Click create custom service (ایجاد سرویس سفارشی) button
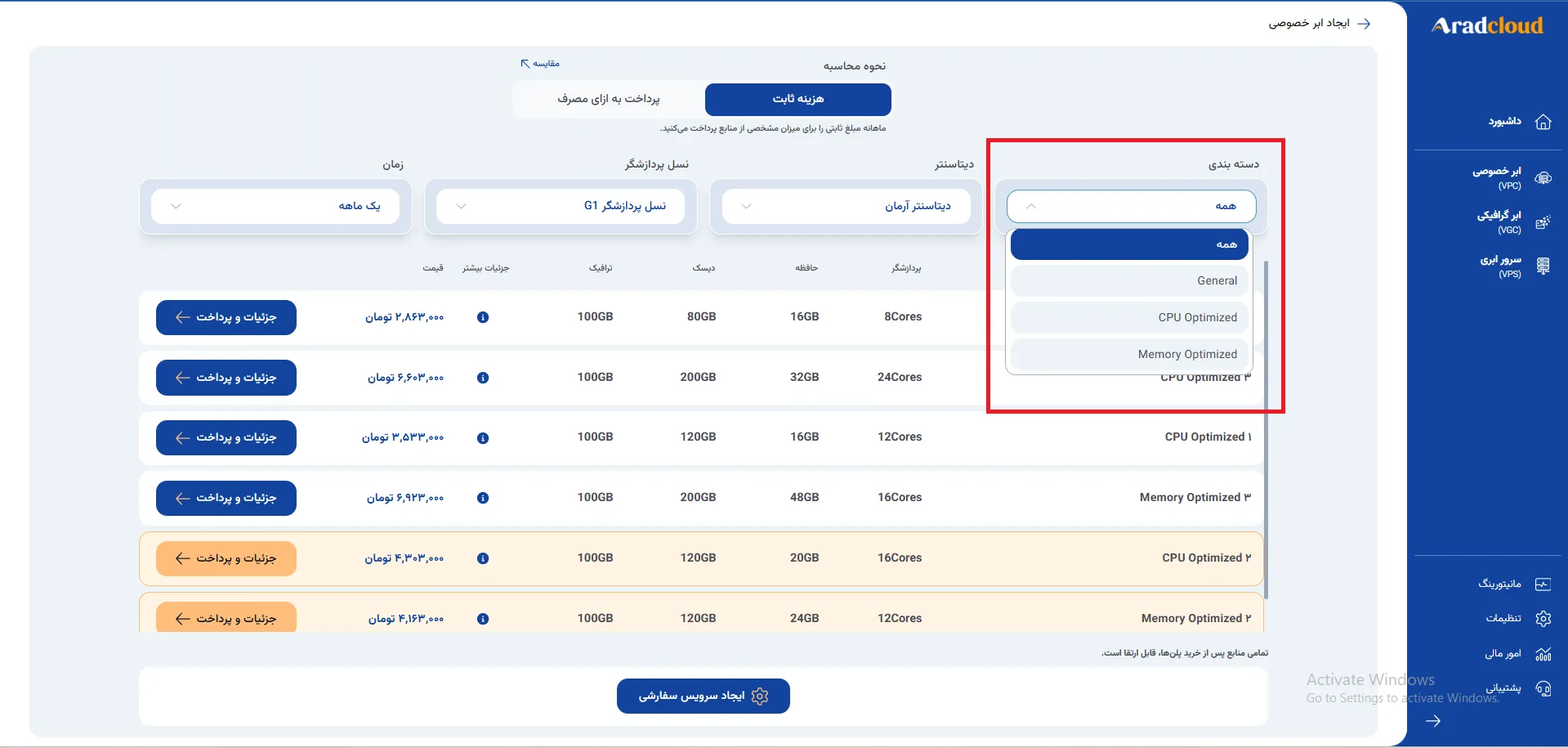 click(x=704, y=696)
